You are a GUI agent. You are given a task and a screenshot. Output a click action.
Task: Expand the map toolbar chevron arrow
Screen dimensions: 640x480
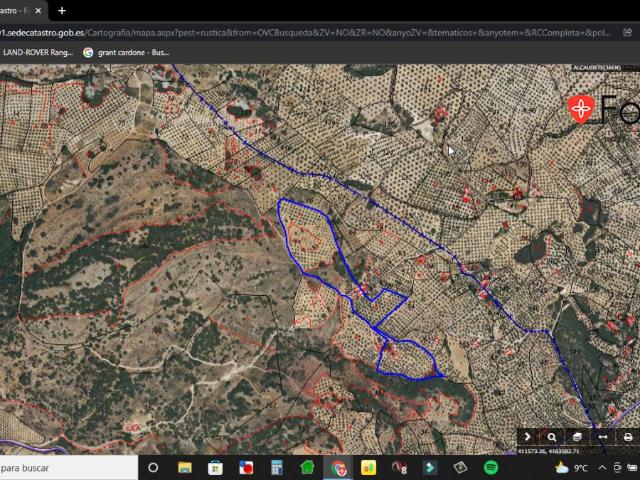click(x=527, y=437)
